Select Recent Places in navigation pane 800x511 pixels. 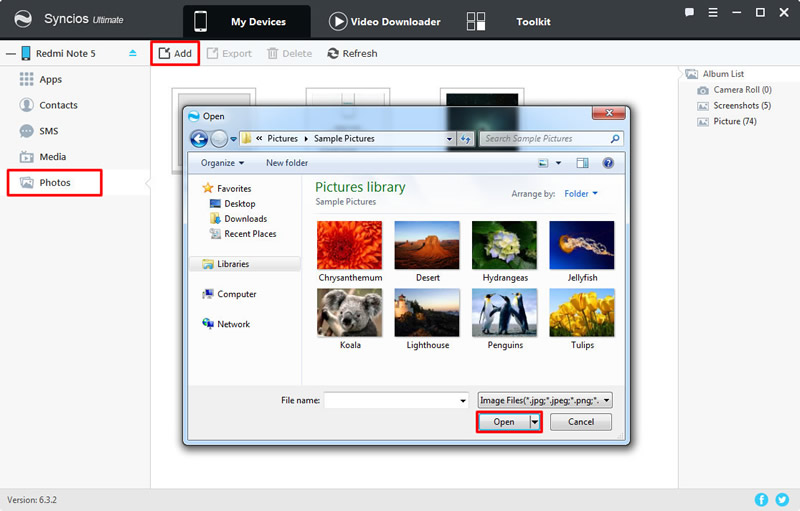click(x=243, y=234)
